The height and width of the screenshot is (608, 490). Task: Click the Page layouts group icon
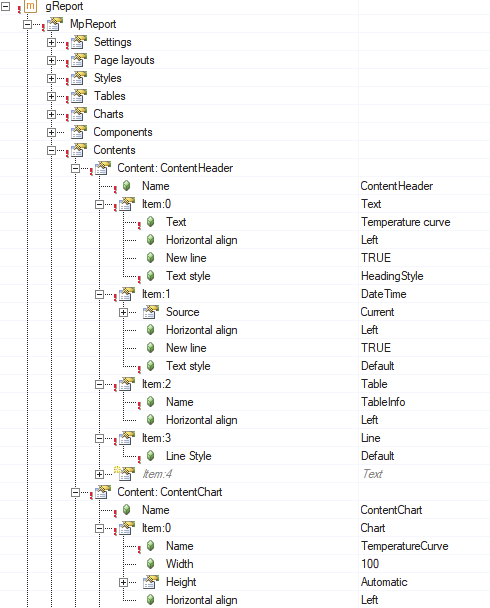point(79,60)
